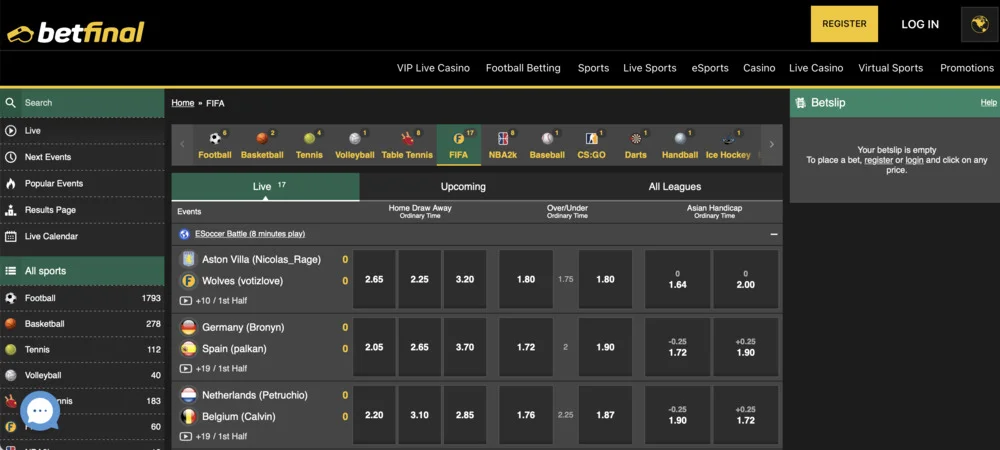Screen dimensions: 1000x450
Task: Pick Asian Handicap 2.00 on Wolves
Action: (746, 279)
